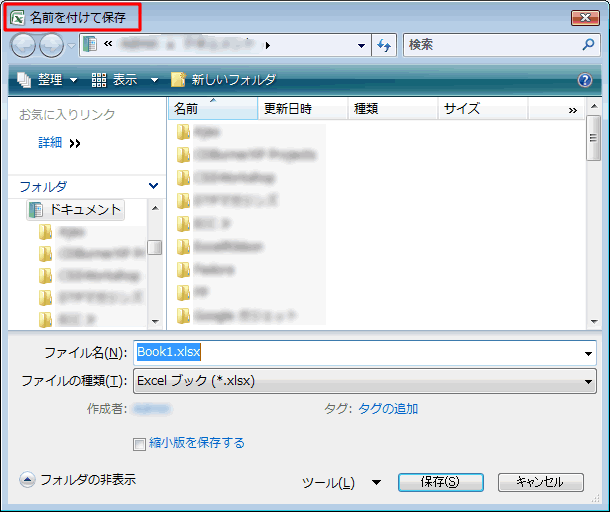Select ドキュメント in the folder tree

click(x=75, y=210)
